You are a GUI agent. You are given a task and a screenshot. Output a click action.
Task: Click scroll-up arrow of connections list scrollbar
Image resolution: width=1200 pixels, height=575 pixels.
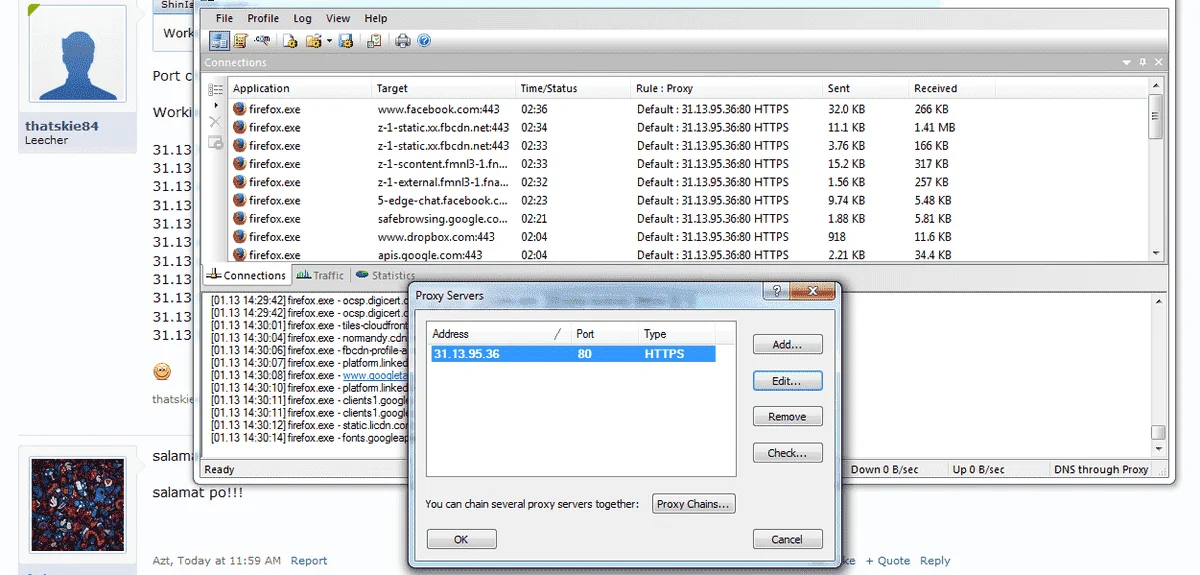1156,87
